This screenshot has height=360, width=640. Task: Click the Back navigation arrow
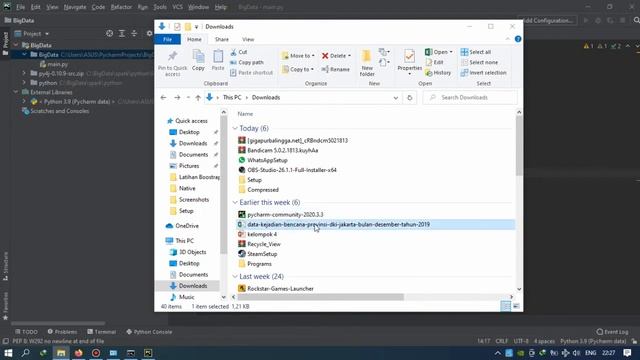pyautogui.click(x=163, y=98)
